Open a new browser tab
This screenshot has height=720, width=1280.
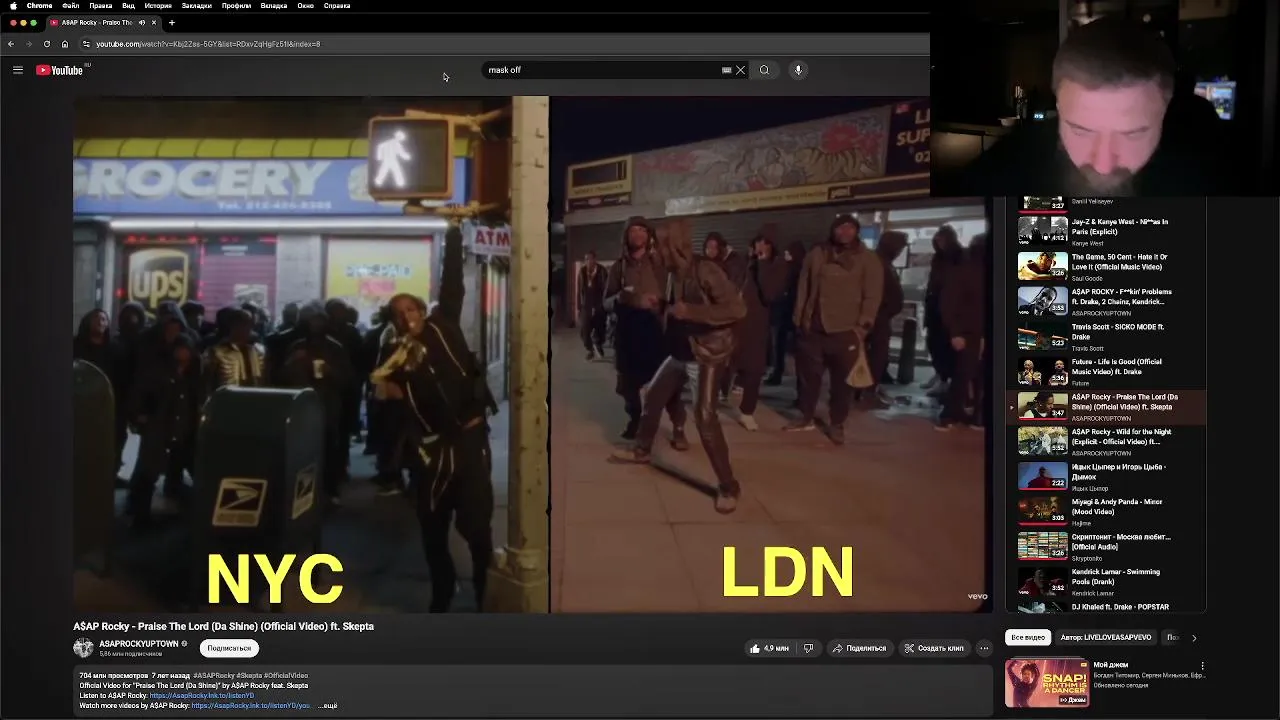coord(172,22)
